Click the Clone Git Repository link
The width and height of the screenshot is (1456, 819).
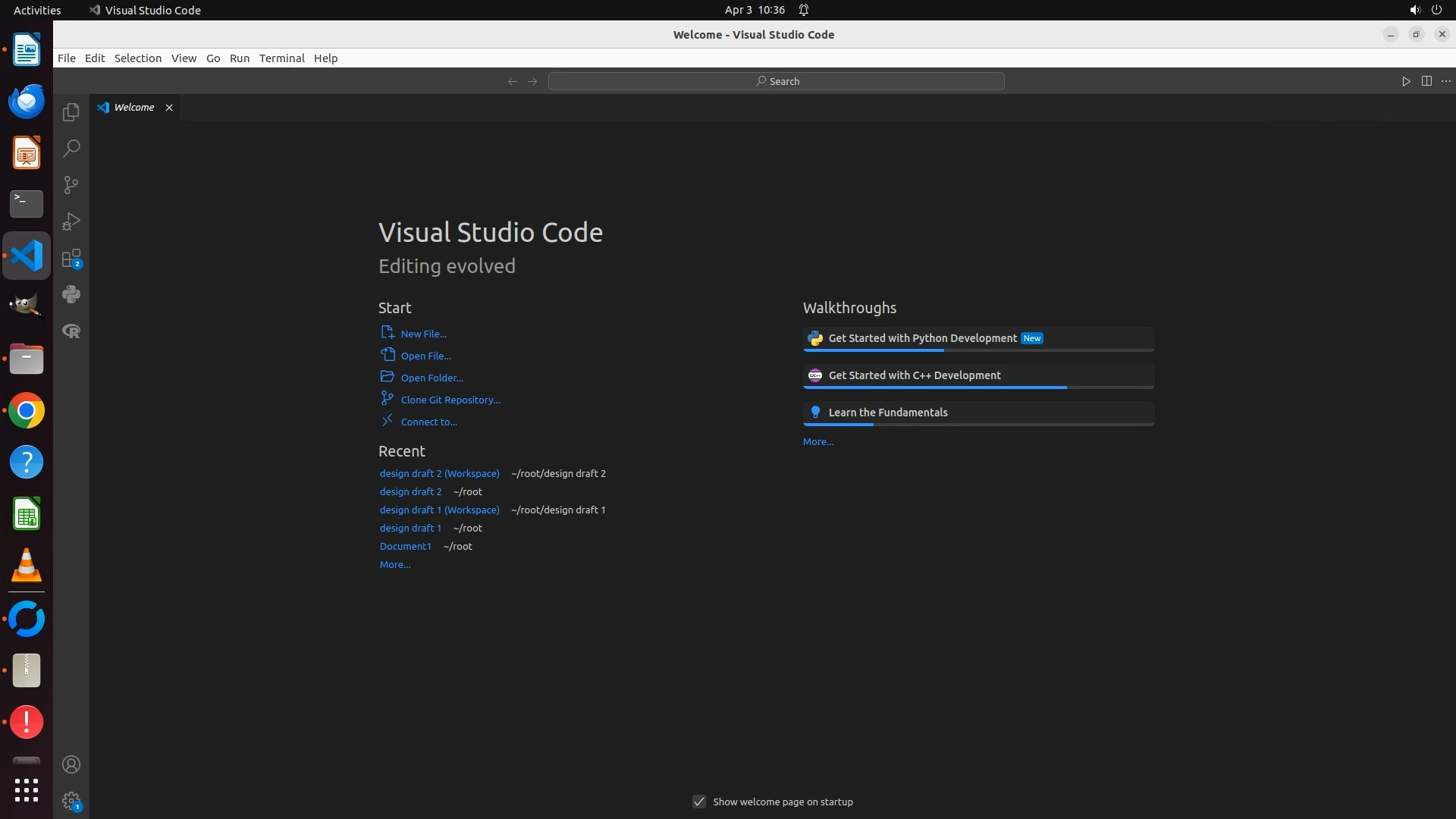(x=450, y=400)
